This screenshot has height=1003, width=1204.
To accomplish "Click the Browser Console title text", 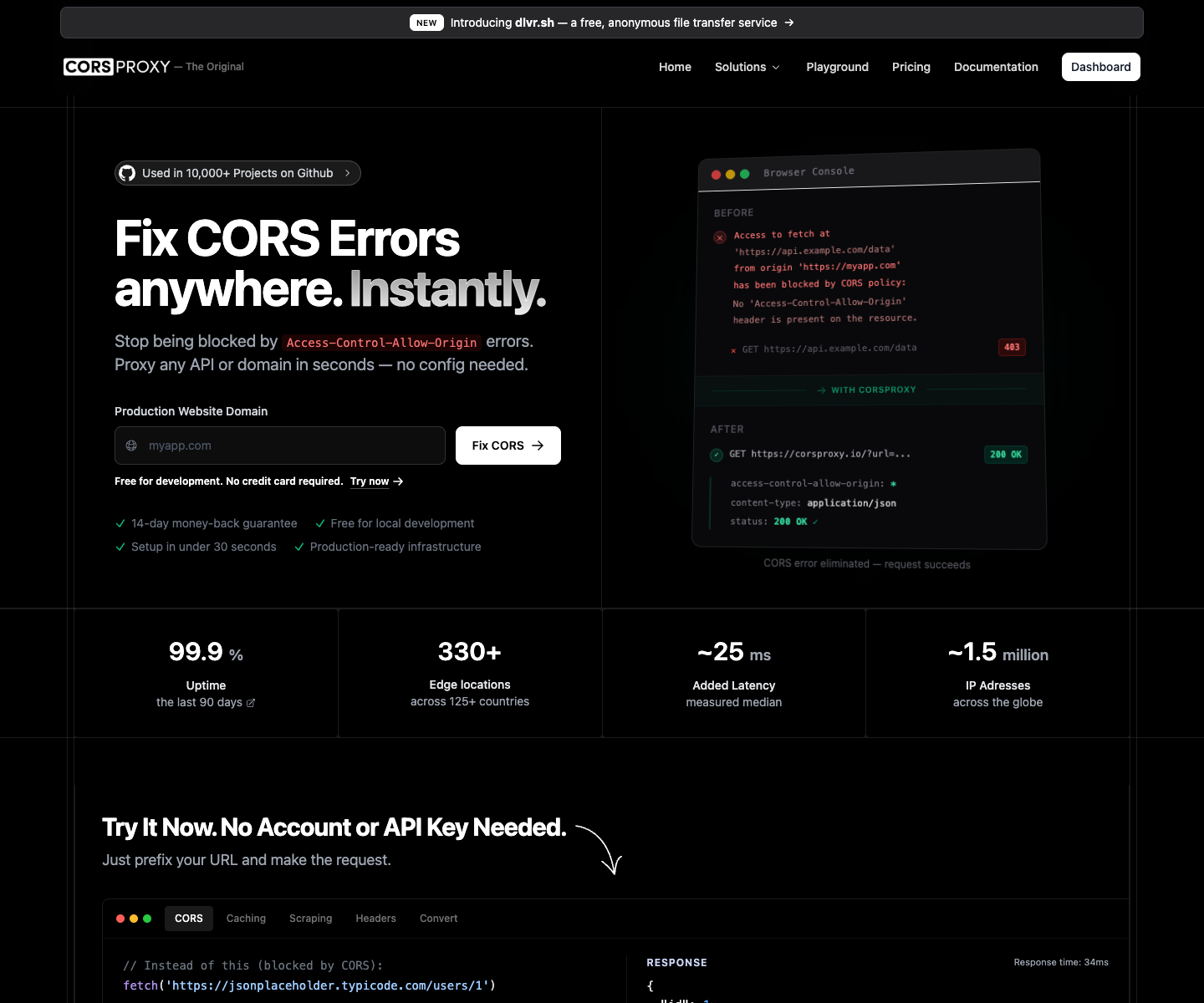I will click(x=809, y=171).
